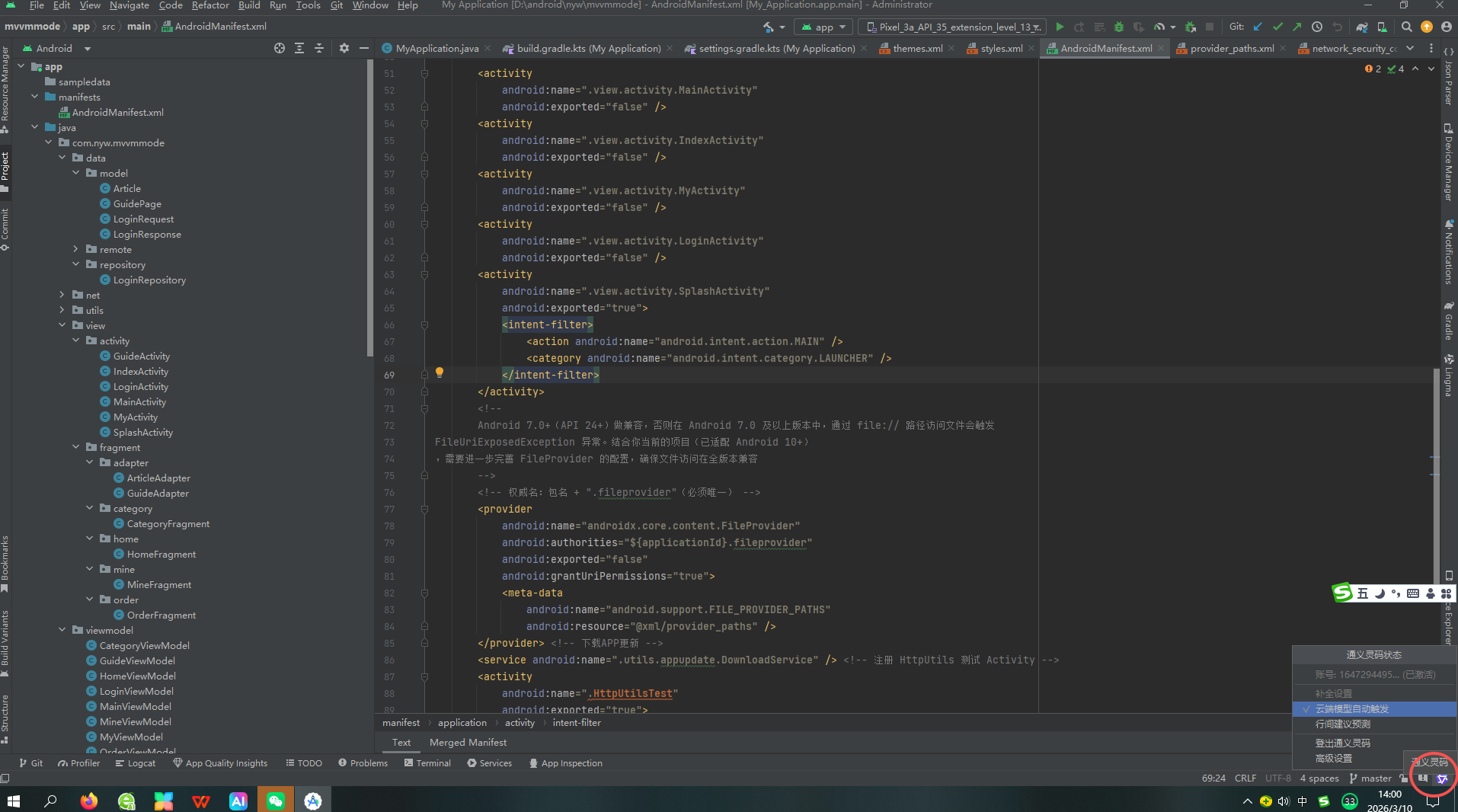Open the Refactor menu
This screenshot has width=1458, height=812.
210,5
